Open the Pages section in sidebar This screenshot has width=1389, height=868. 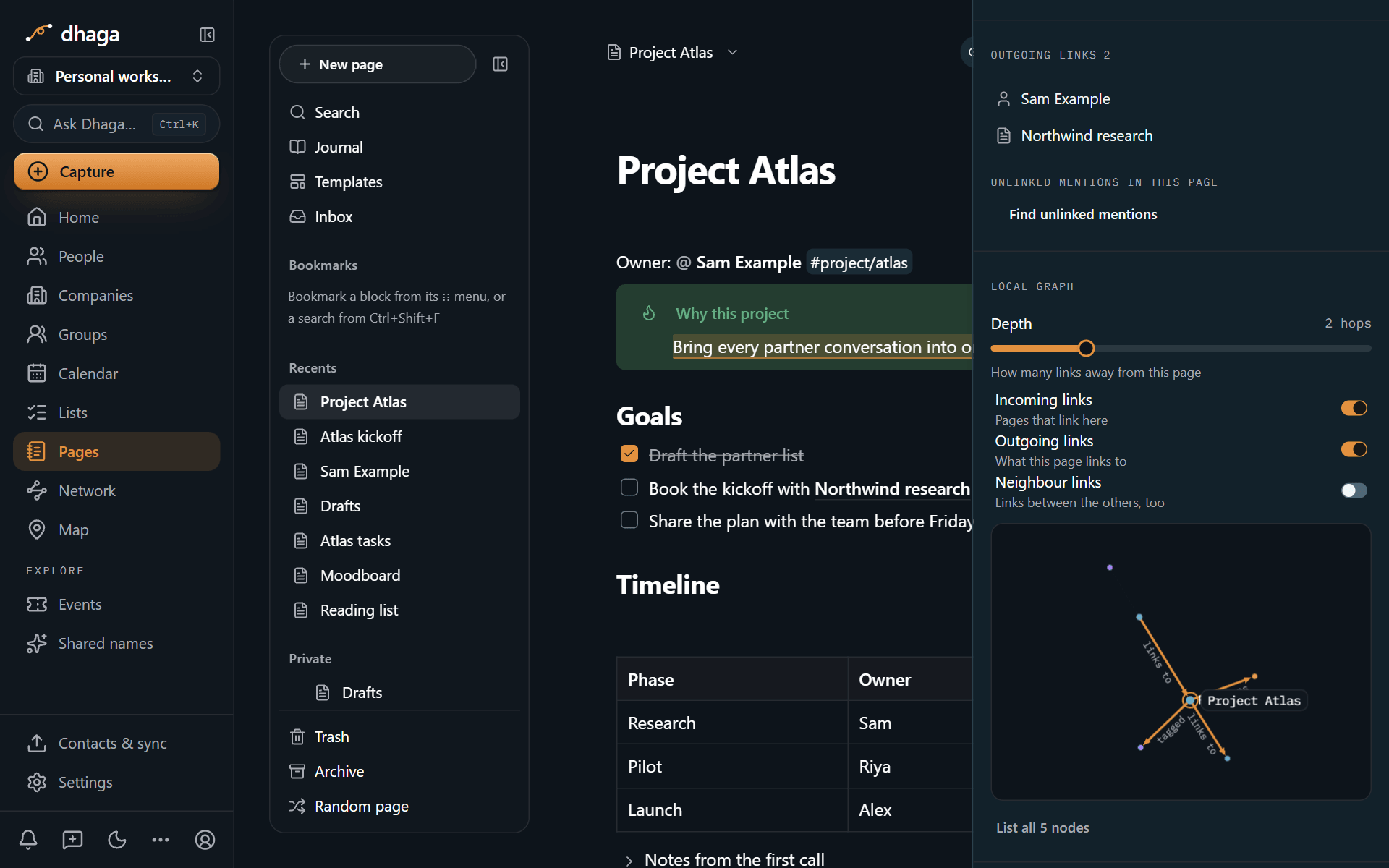point(116,451)
